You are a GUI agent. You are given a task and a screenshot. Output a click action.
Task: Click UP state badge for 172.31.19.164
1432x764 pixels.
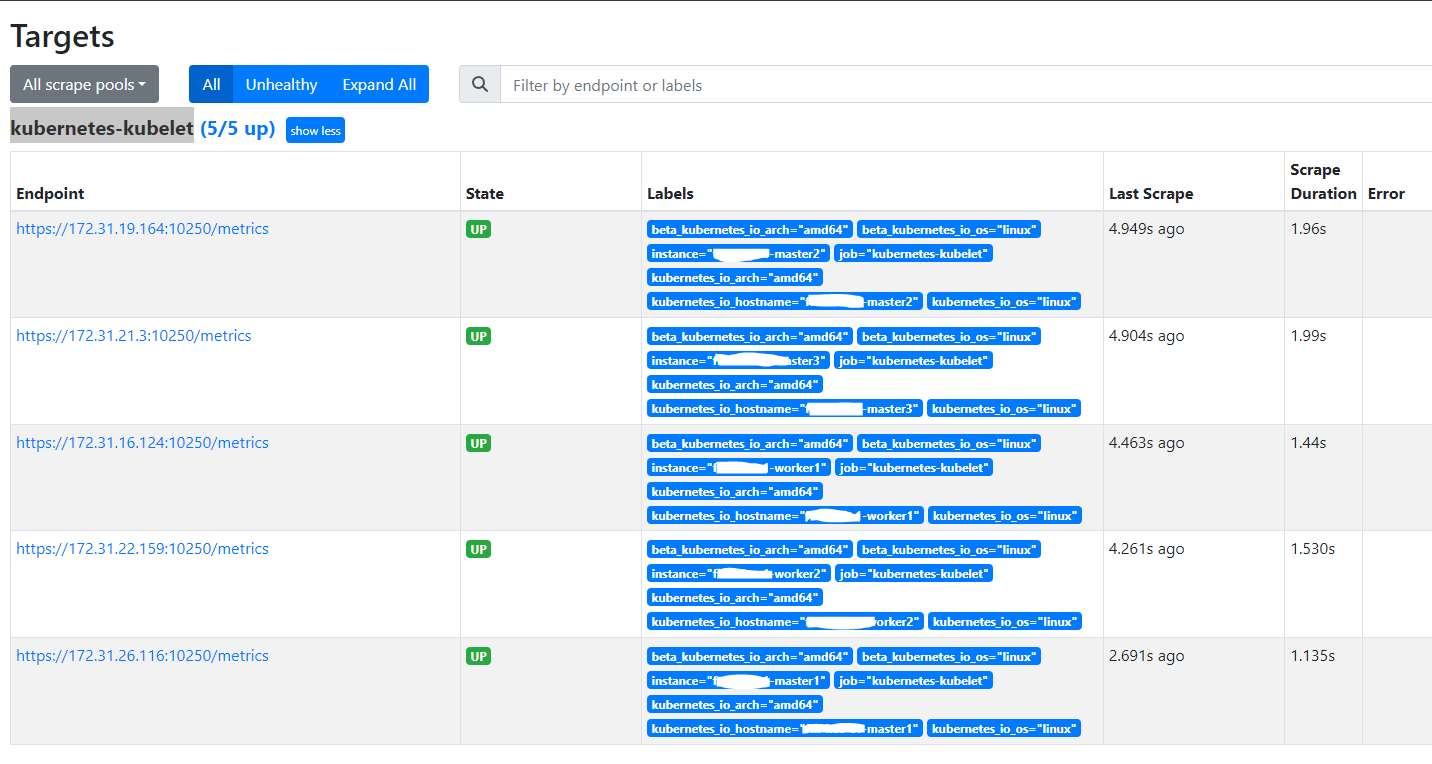(478, 230)
